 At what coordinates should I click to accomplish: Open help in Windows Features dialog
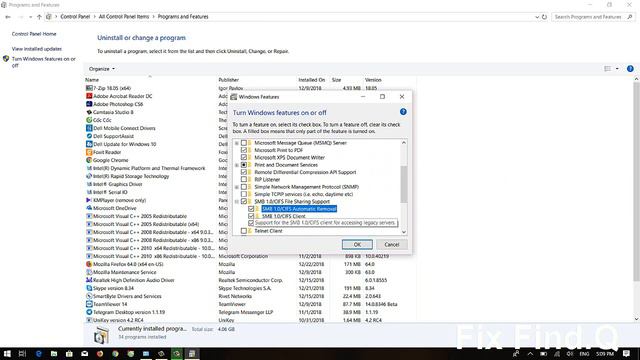403,112
